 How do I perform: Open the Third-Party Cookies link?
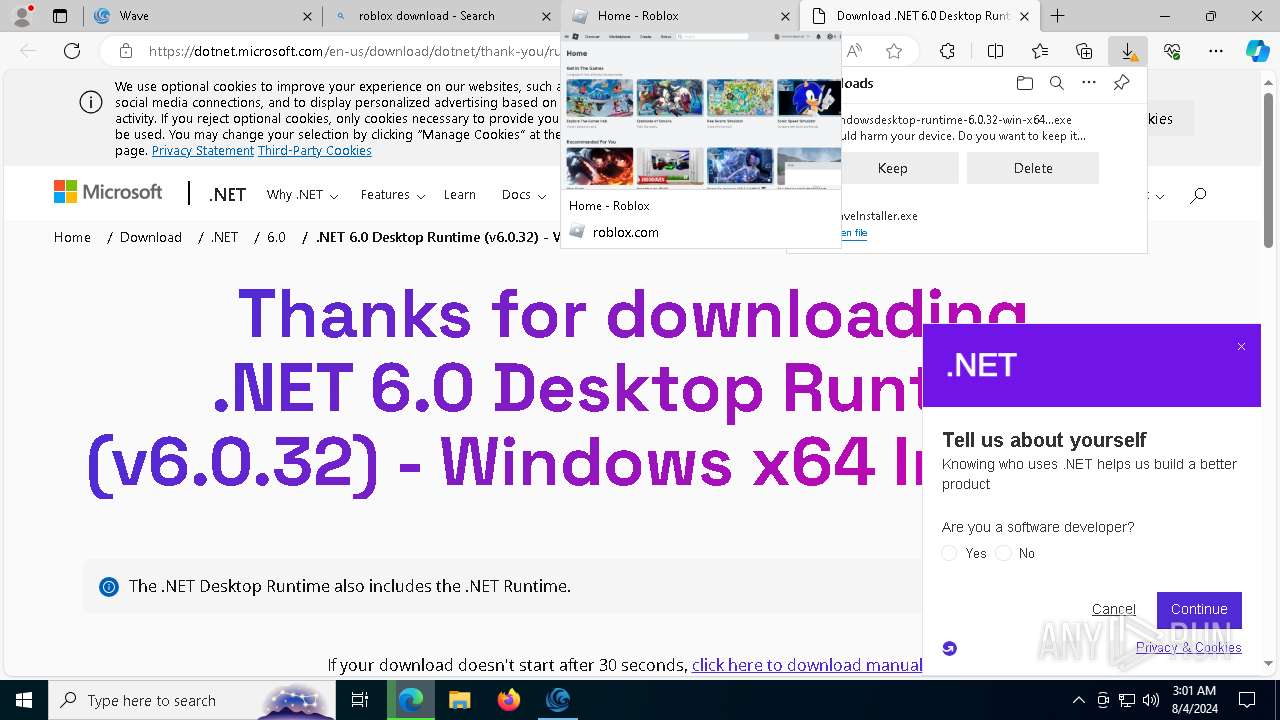tap(315, 151)
